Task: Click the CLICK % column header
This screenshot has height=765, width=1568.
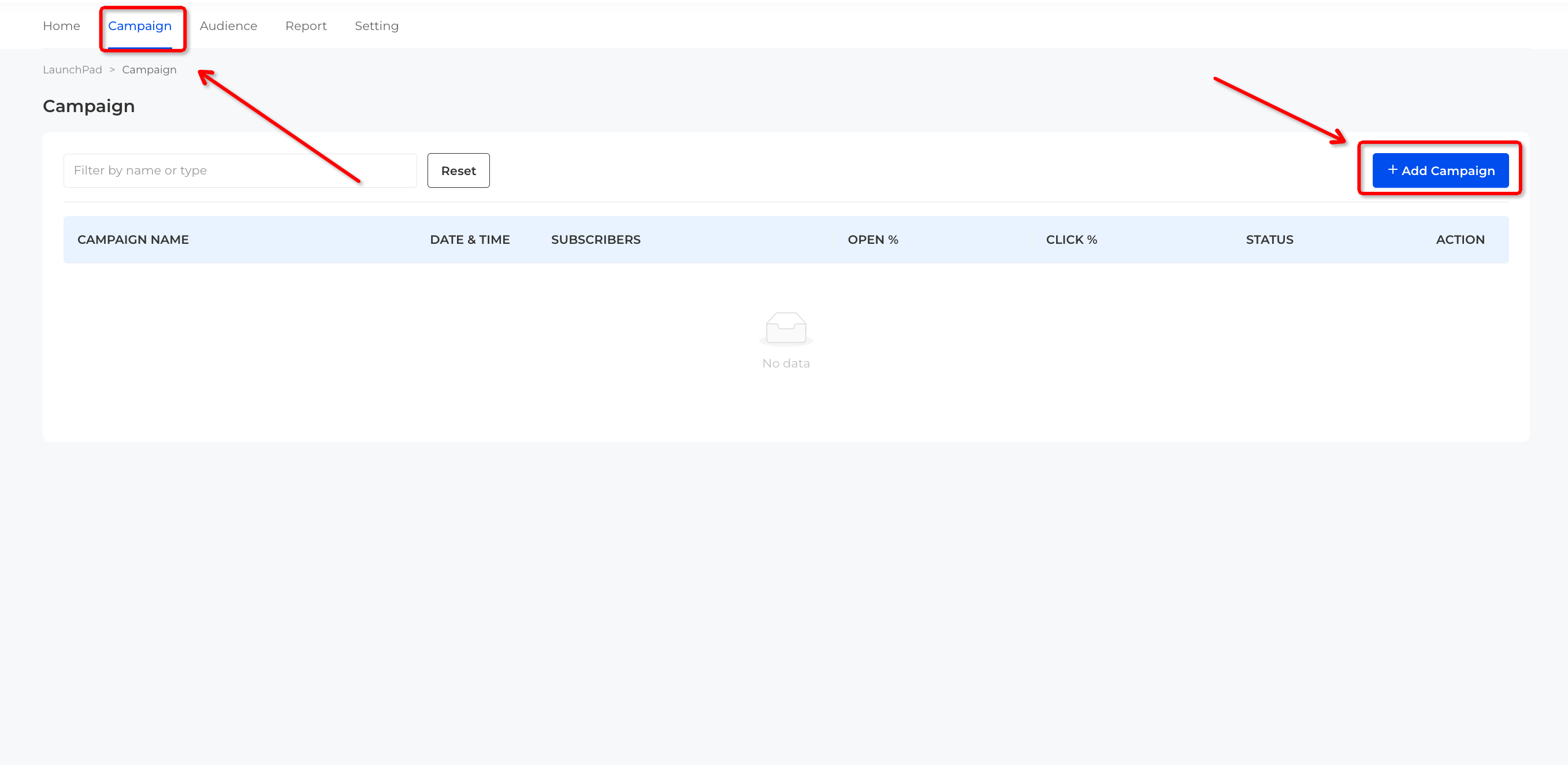Action: coord(1071,240)
